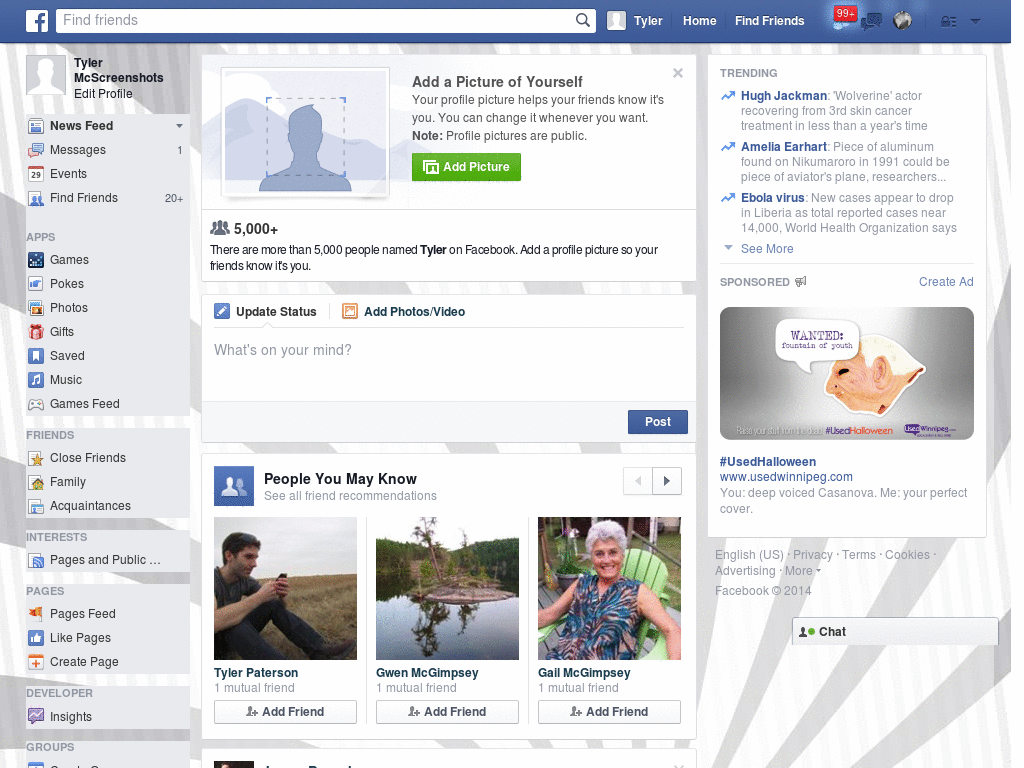Image resolution: width=1024 pixels, height=768 pixels.
Task: Click the Facebook logo icon
Action: tap(37, 21)
